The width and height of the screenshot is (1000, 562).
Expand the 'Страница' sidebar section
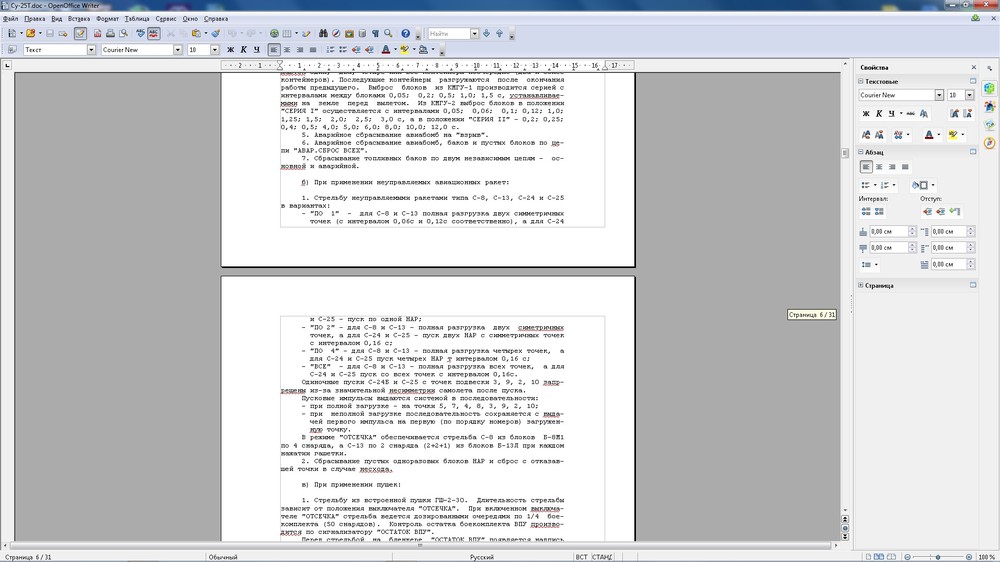(860, 285)
